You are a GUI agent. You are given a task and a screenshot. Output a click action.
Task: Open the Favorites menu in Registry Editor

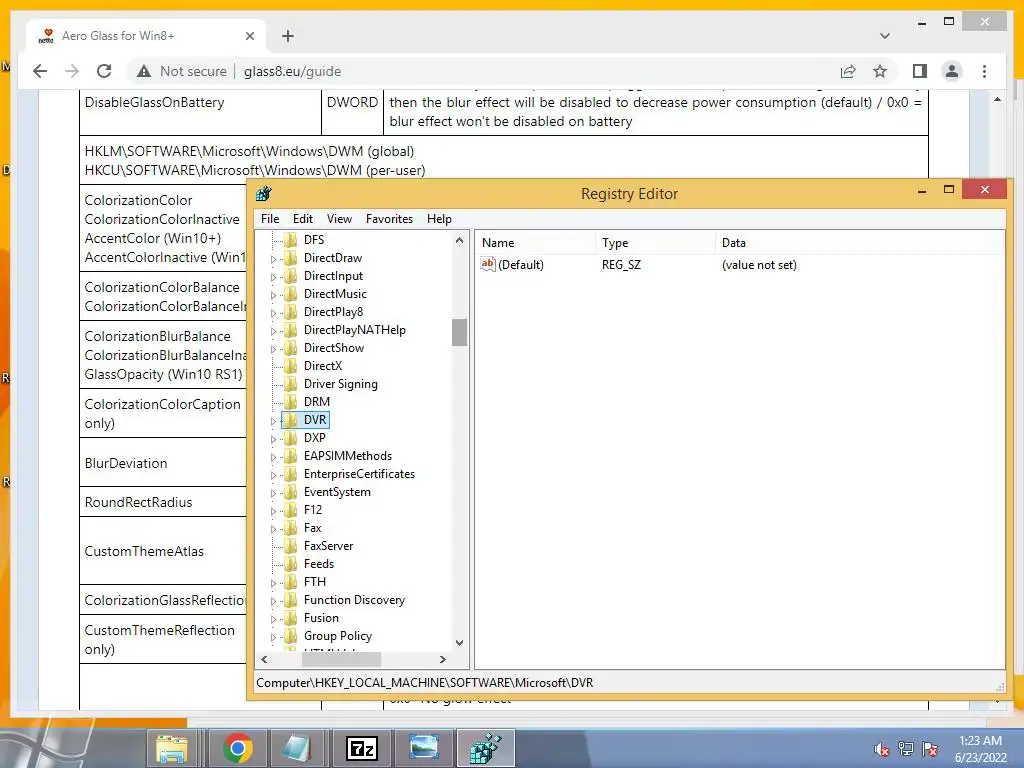tap(389, 219)
